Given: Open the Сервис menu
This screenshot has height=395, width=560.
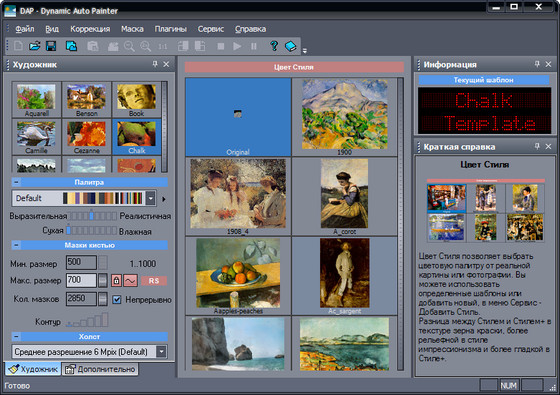Looking at the screenshot, I should tap(211, 29).
